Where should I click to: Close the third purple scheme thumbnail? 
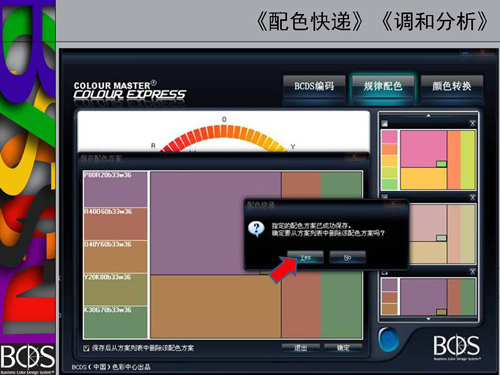(x=472, y=272)
